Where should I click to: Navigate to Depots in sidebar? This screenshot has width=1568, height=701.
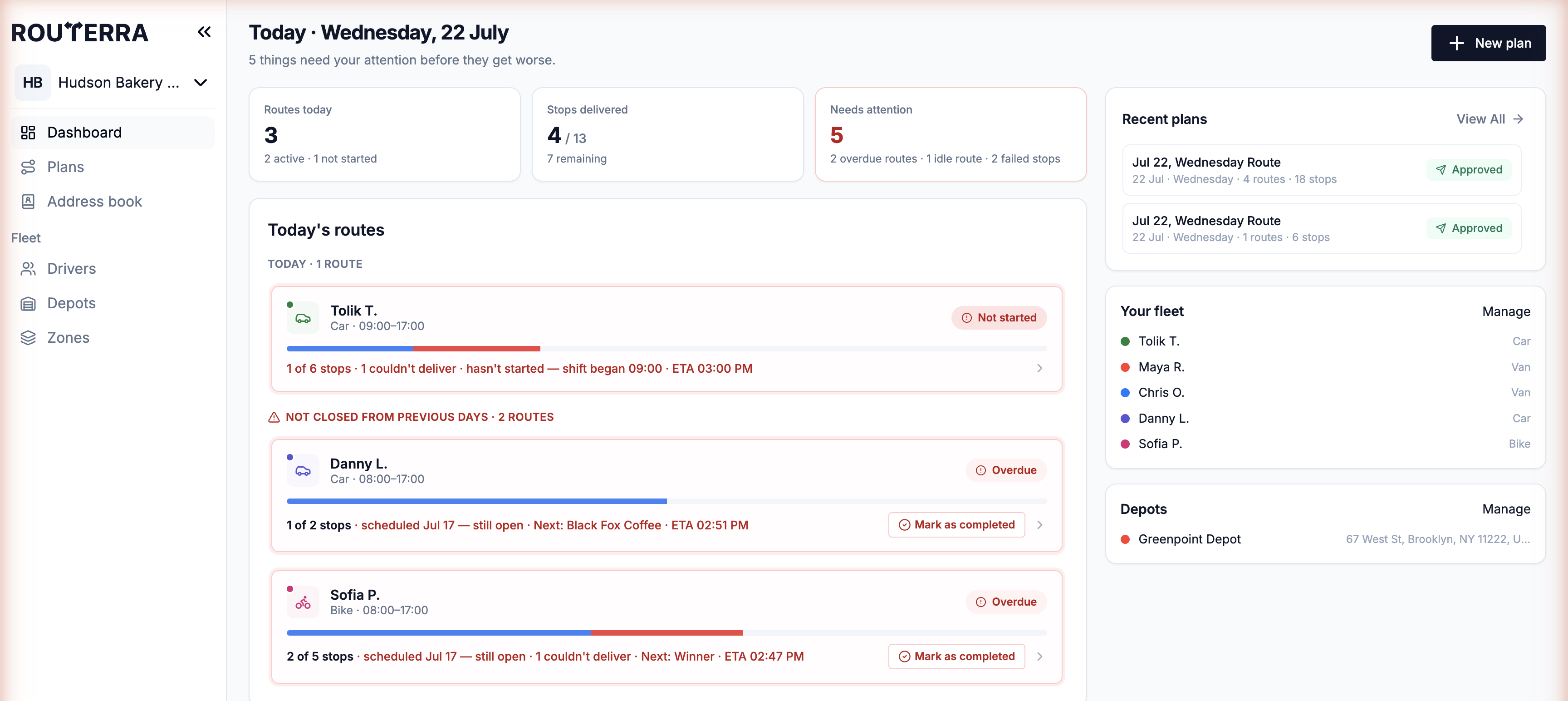click(x=113, y=303)
